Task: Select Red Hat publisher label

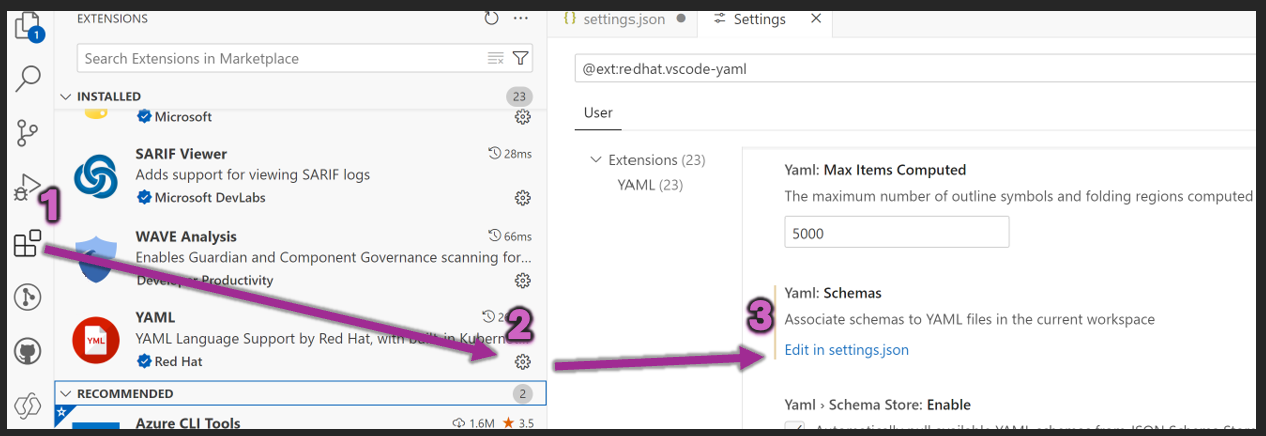Action: point(178,361)
